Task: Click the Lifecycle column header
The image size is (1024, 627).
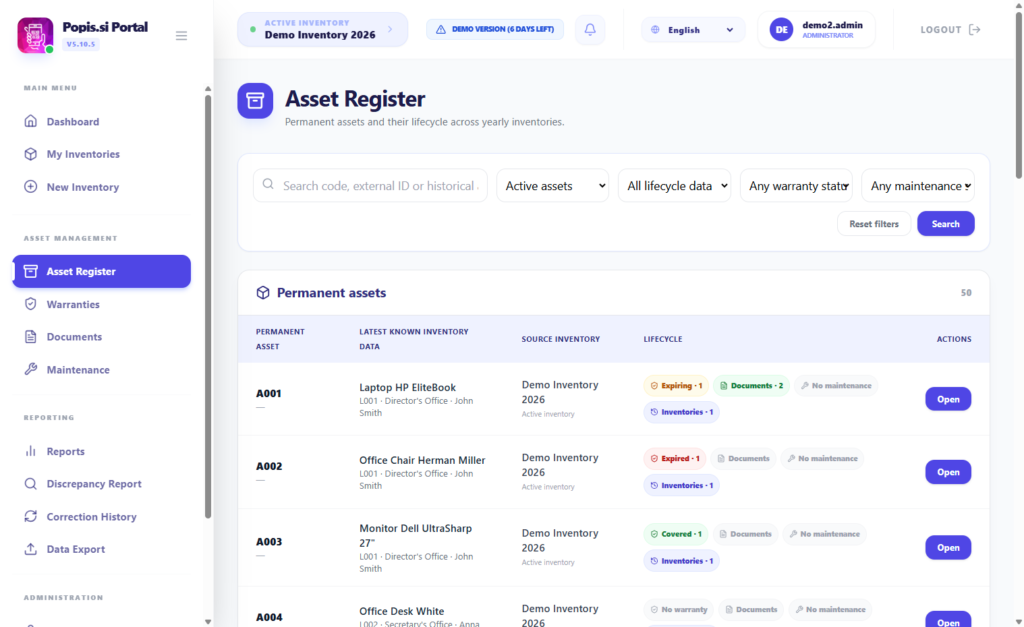Action: click(663, 339)
